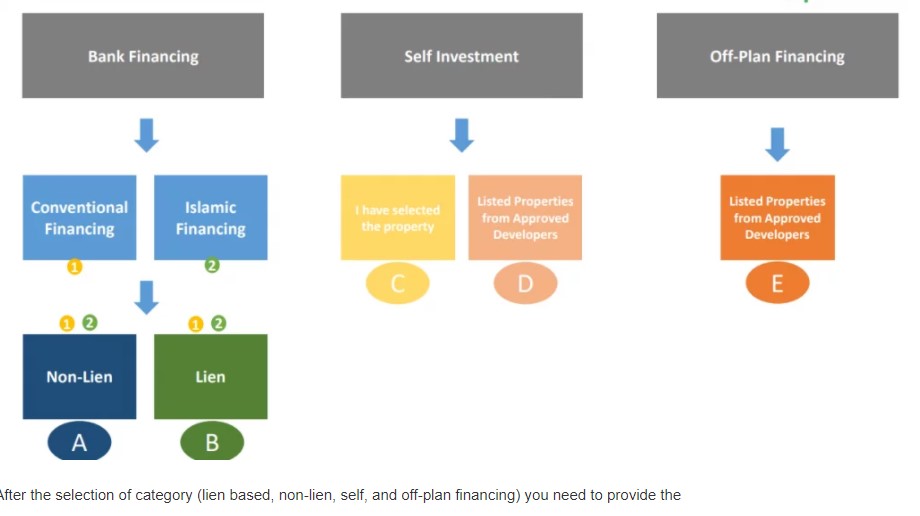
Task: Select the Bank Financing header box
Action: (x=143, y=56)
